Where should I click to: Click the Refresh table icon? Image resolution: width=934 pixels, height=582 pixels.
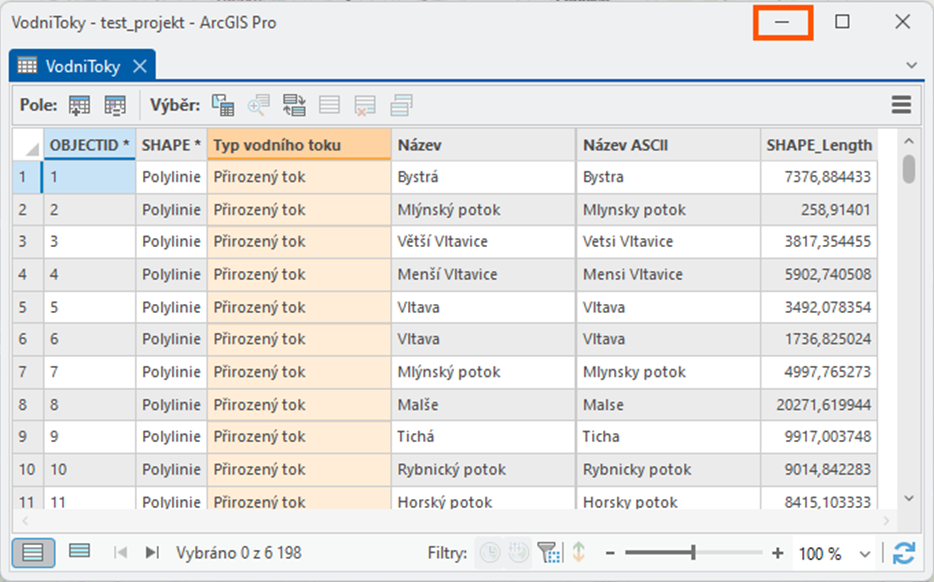pyautogui.click(x=904, y=553)
